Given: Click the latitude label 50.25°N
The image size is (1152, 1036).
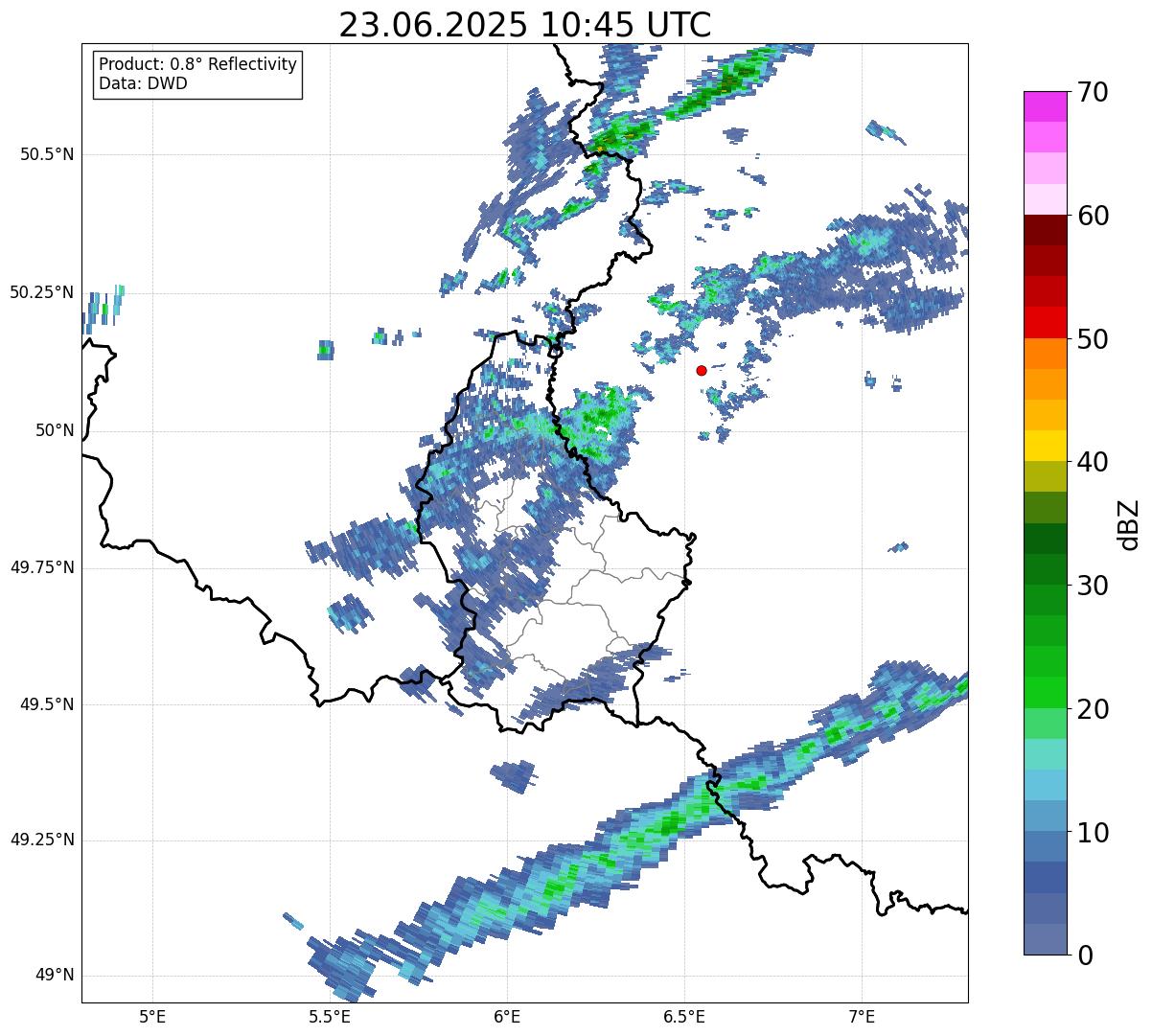Looking at the screenshot, I should tap(42, 292).
